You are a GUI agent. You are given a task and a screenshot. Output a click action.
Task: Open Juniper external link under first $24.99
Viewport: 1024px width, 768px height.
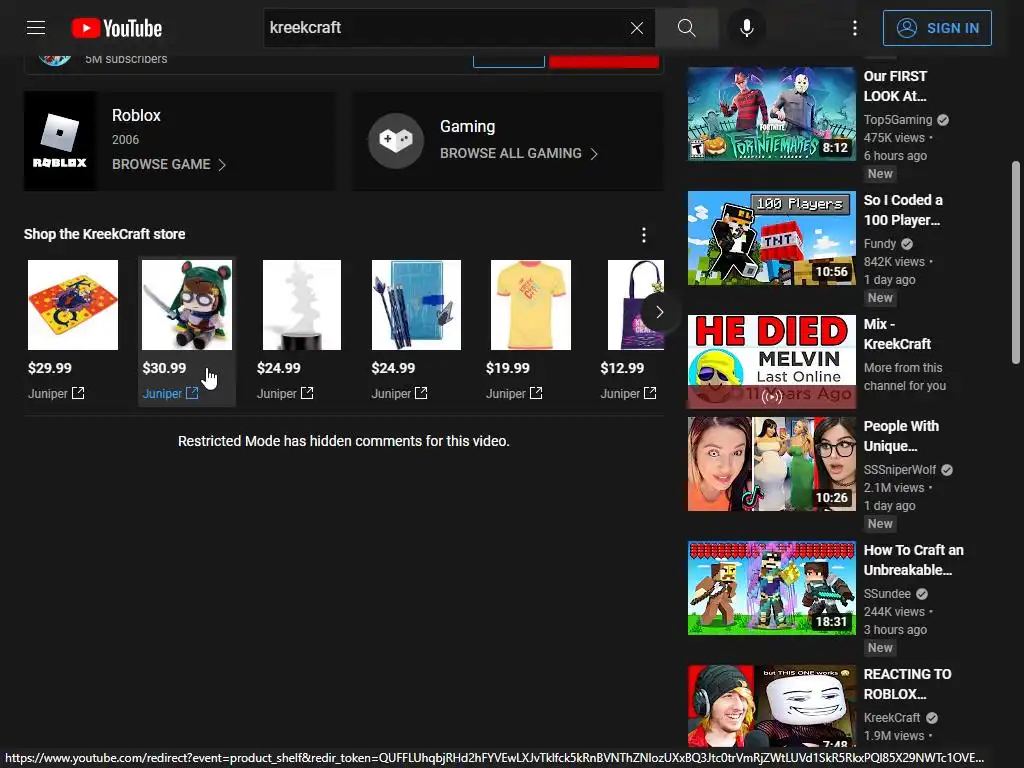click(x=285, y=393)
